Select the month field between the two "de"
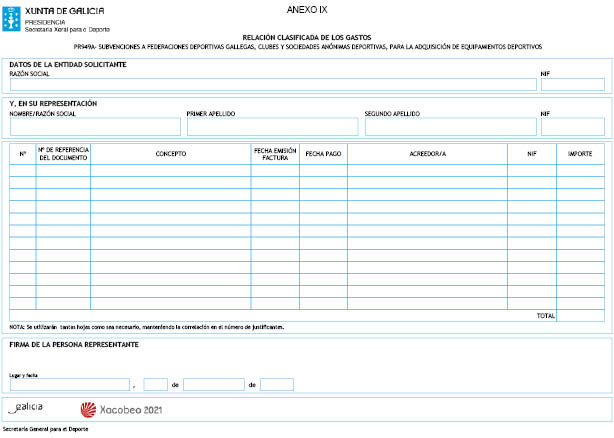 point(213,384)
